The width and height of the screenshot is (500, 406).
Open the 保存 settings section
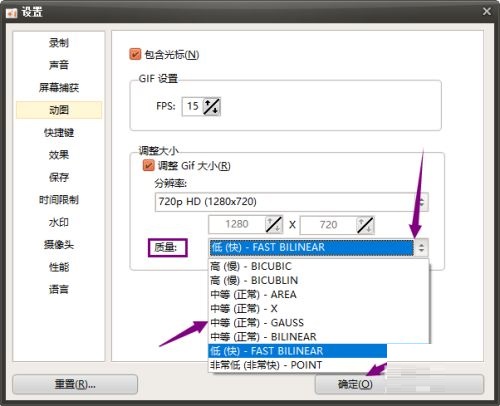pyautogui.click(x=59, y=177)
